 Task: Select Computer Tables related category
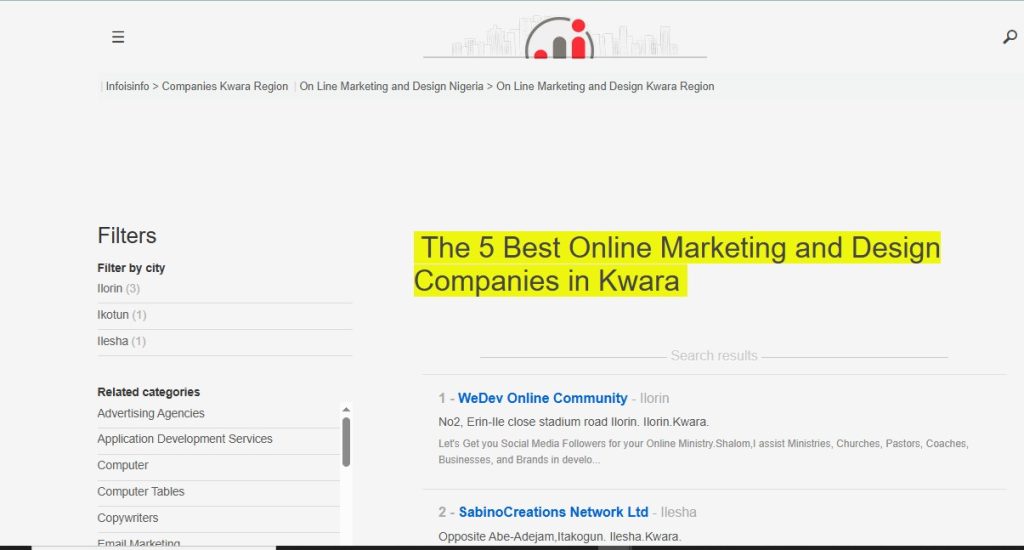pyautogui.click(x=141, y=491)
